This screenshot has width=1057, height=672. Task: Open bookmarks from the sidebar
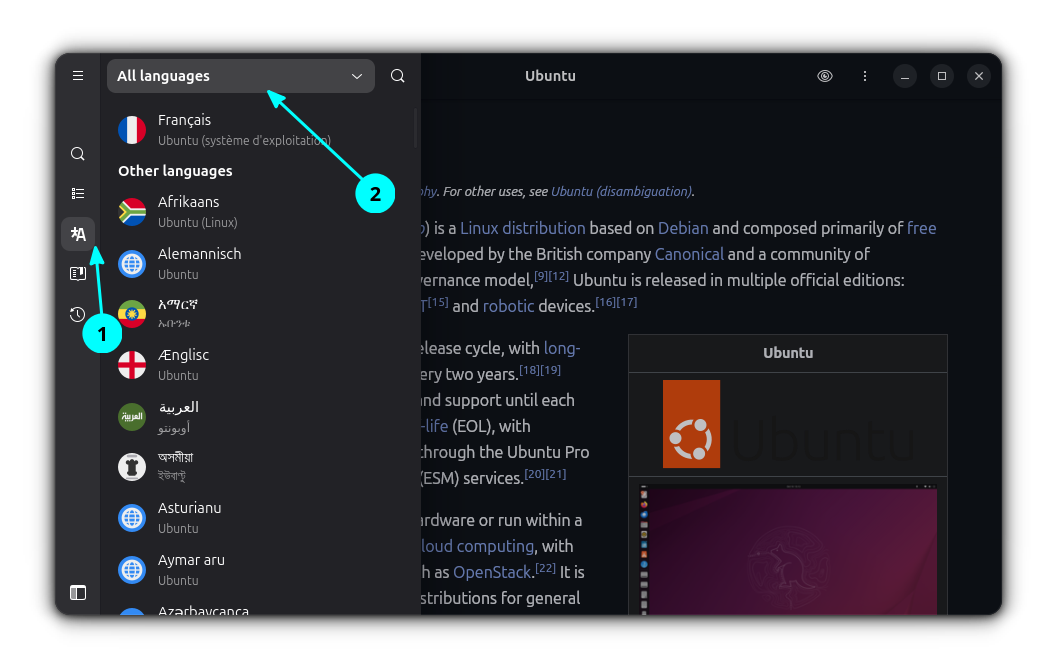click(78, 273)
